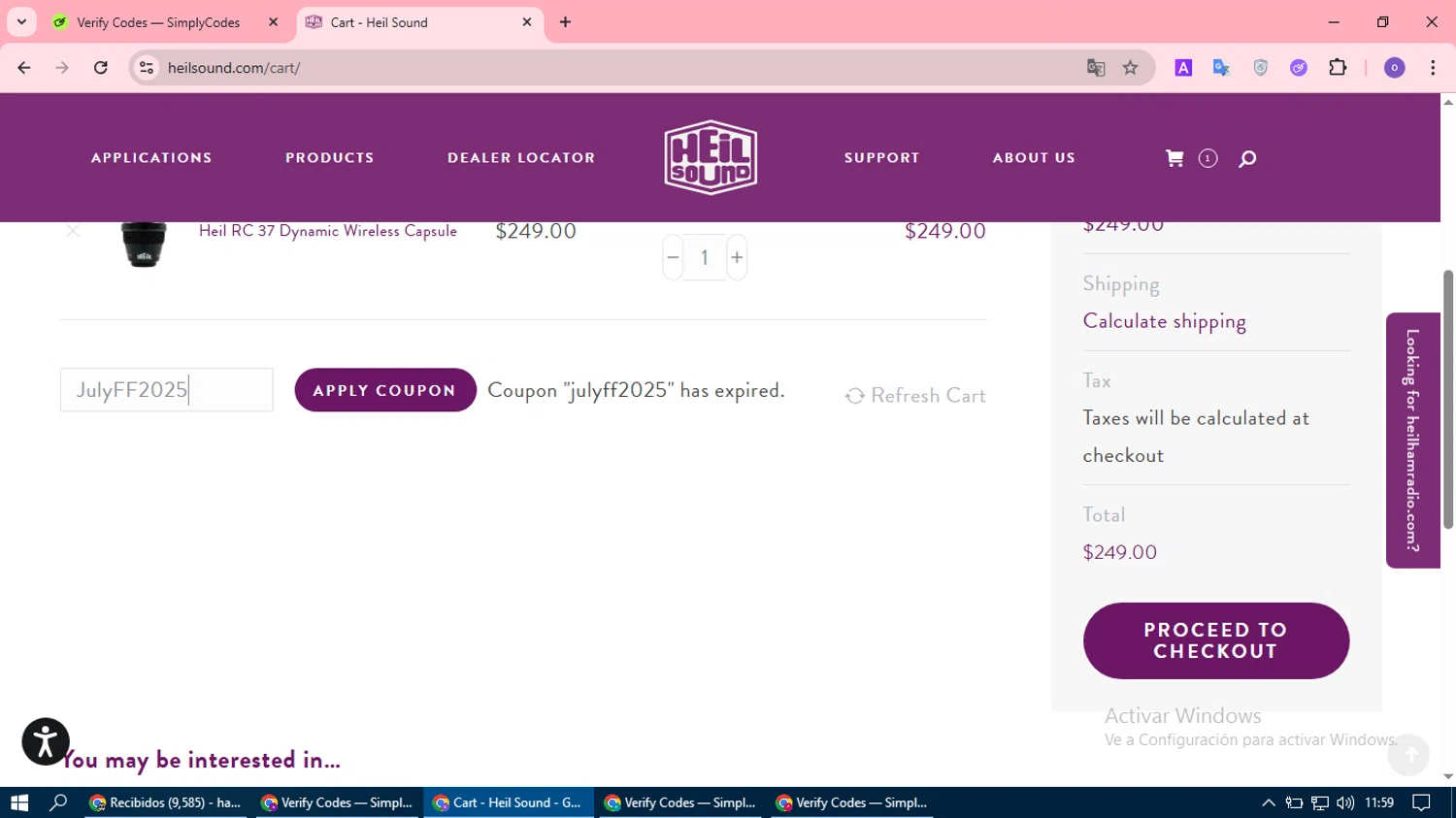
Task: Open Calculate shipping link
Action: (x=1164, y=321)
